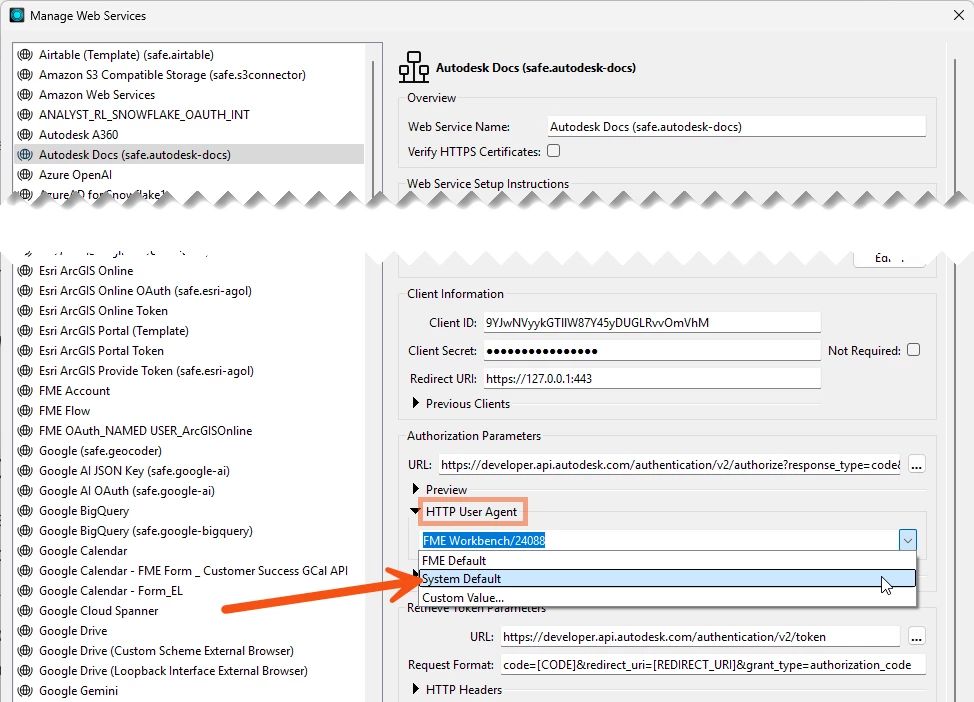
Task: Choose System Default from user agent list
Action: [667, 578]
